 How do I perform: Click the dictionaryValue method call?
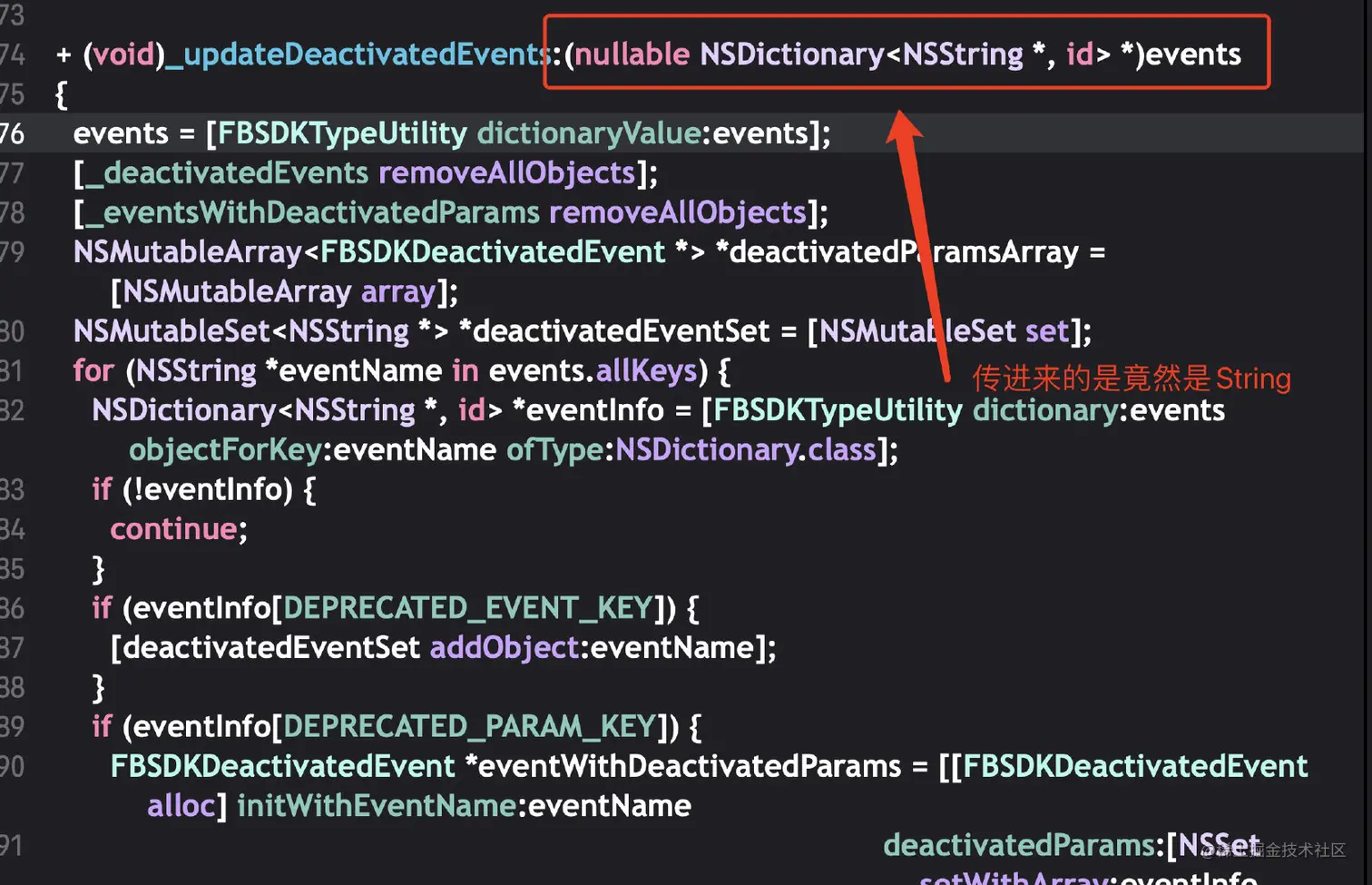click(x=589, y=133)
